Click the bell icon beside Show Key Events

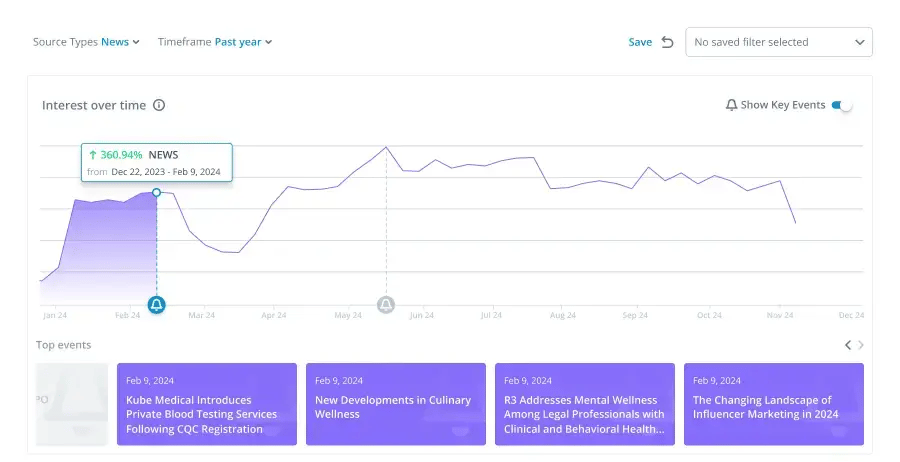pos(731,105)
